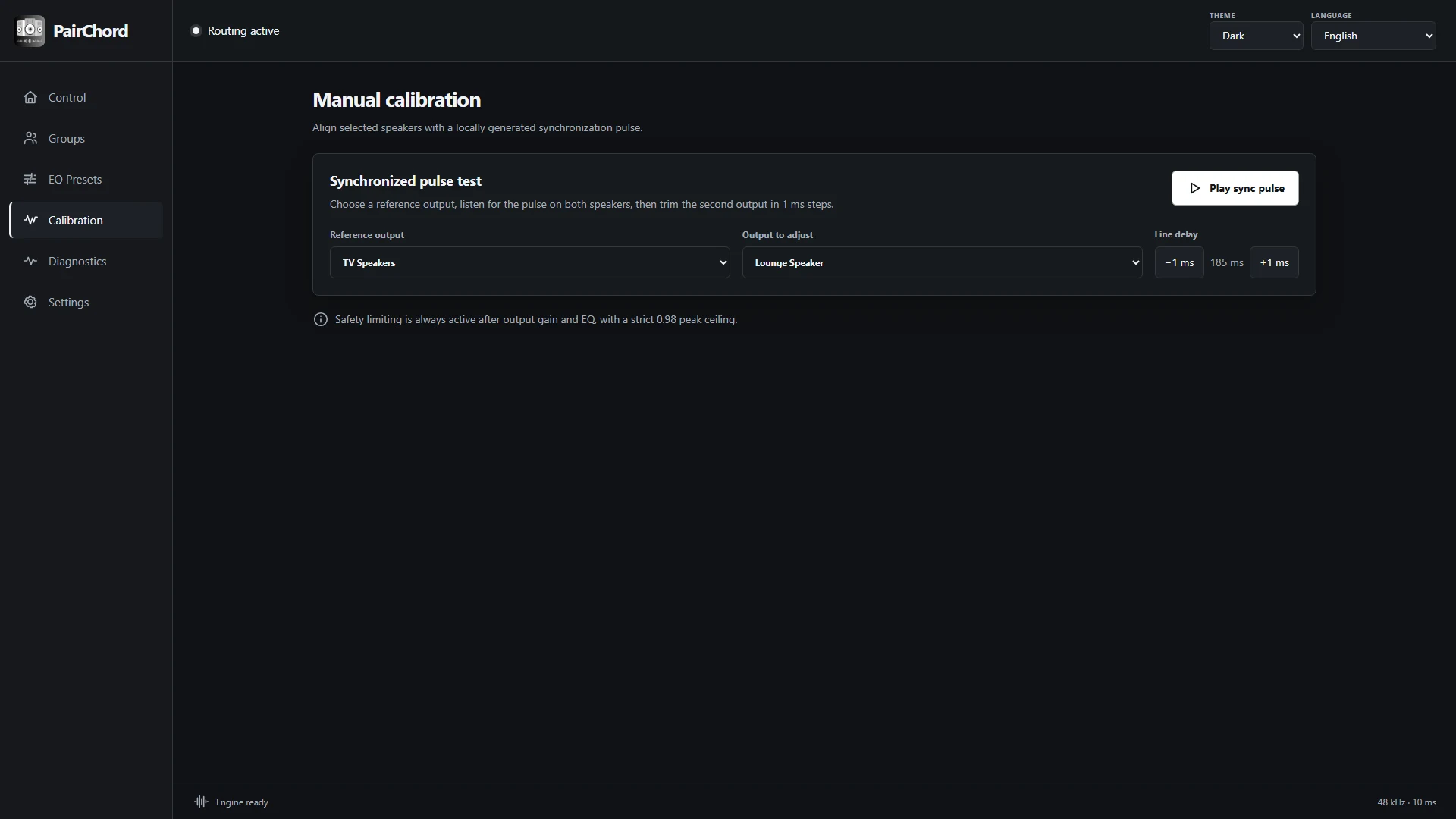Click the safety limiting info icon

[321, 319]
